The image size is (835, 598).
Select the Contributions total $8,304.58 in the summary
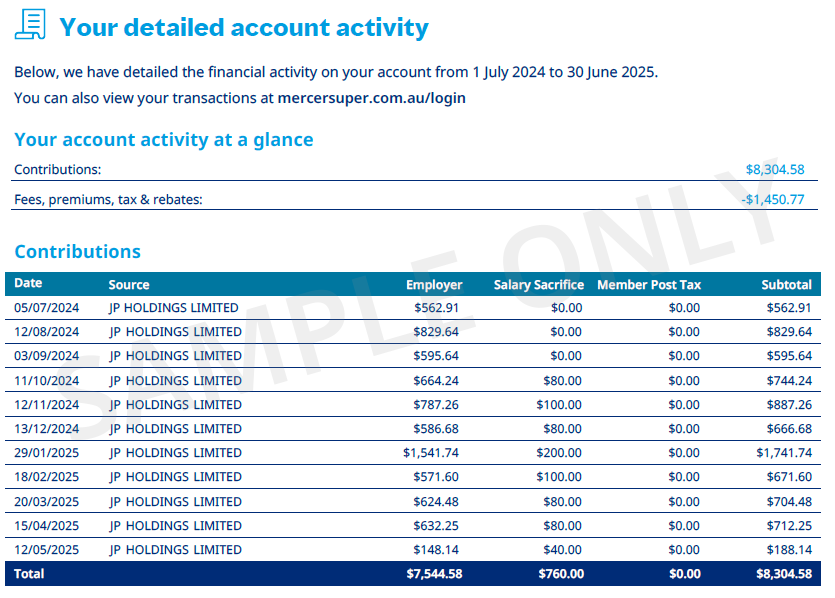click(x=774, y=170)
